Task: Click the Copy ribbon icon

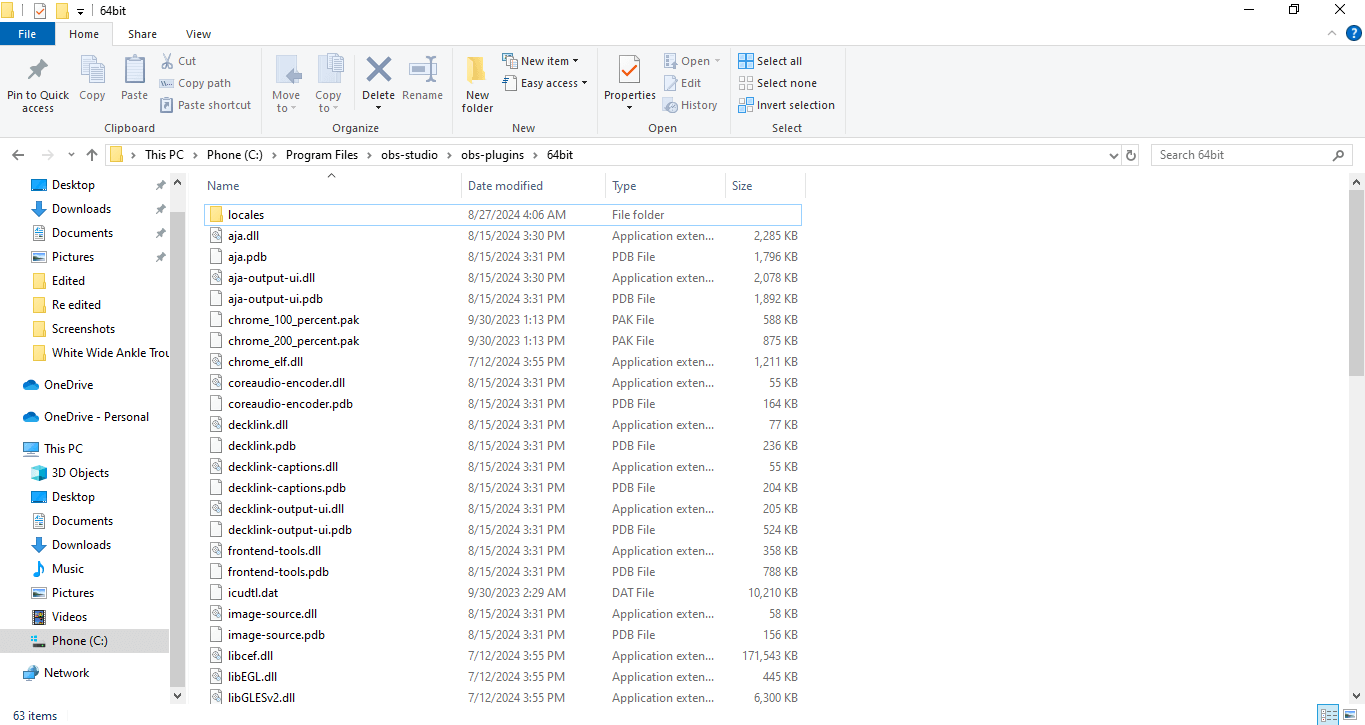Action: [92, 70]
